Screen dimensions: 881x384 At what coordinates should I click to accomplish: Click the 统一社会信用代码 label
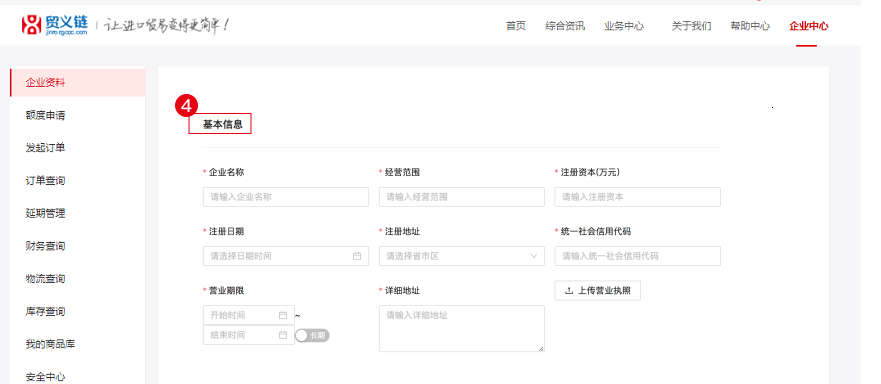point(596,231)
